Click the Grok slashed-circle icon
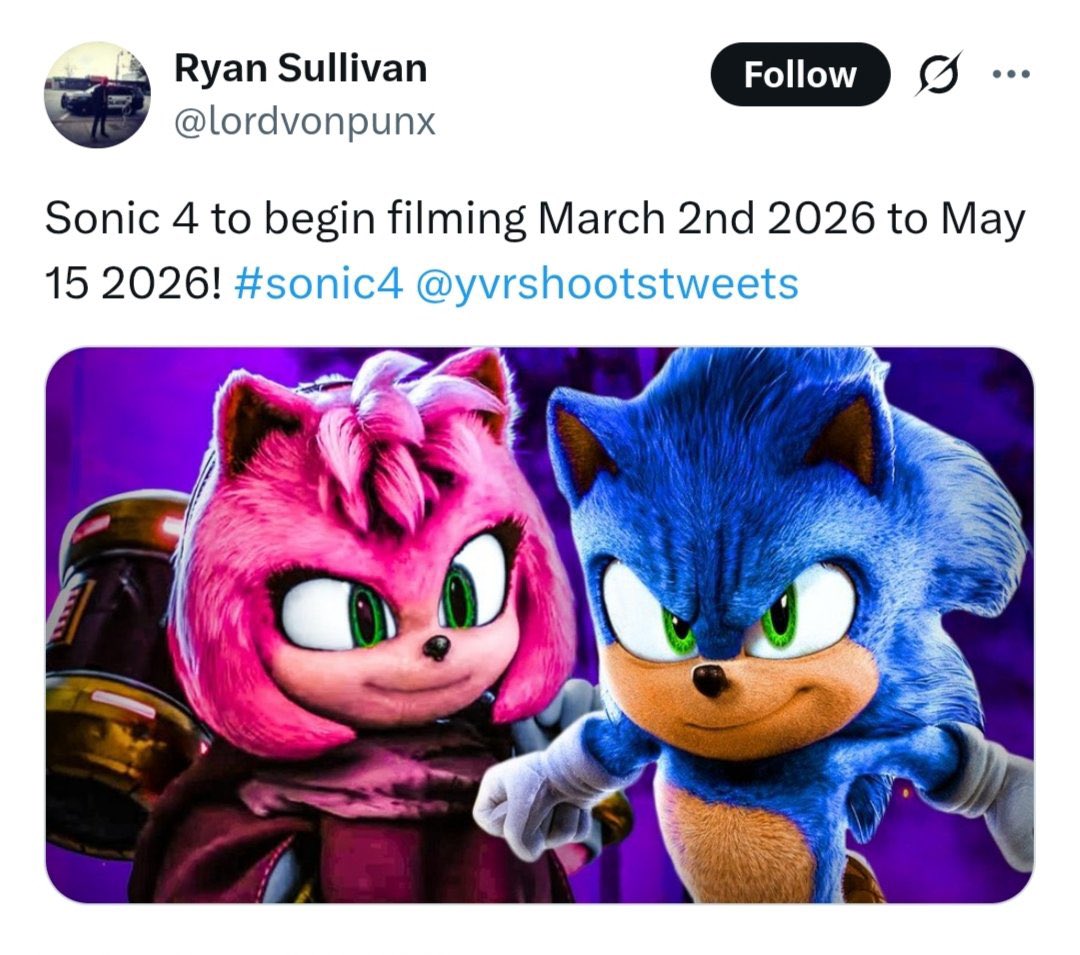Screen dimensions: 1080x955 (935, 75)
